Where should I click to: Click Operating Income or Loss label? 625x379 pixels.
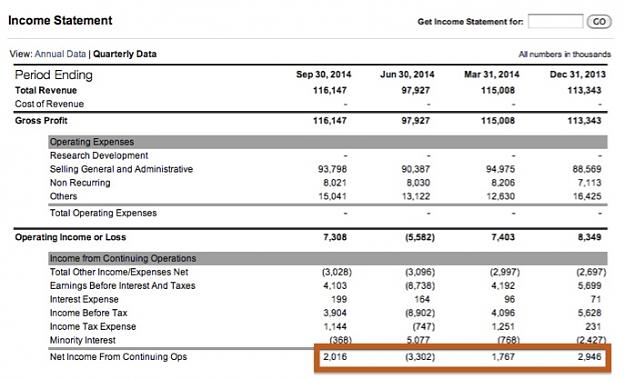point(70,237)
